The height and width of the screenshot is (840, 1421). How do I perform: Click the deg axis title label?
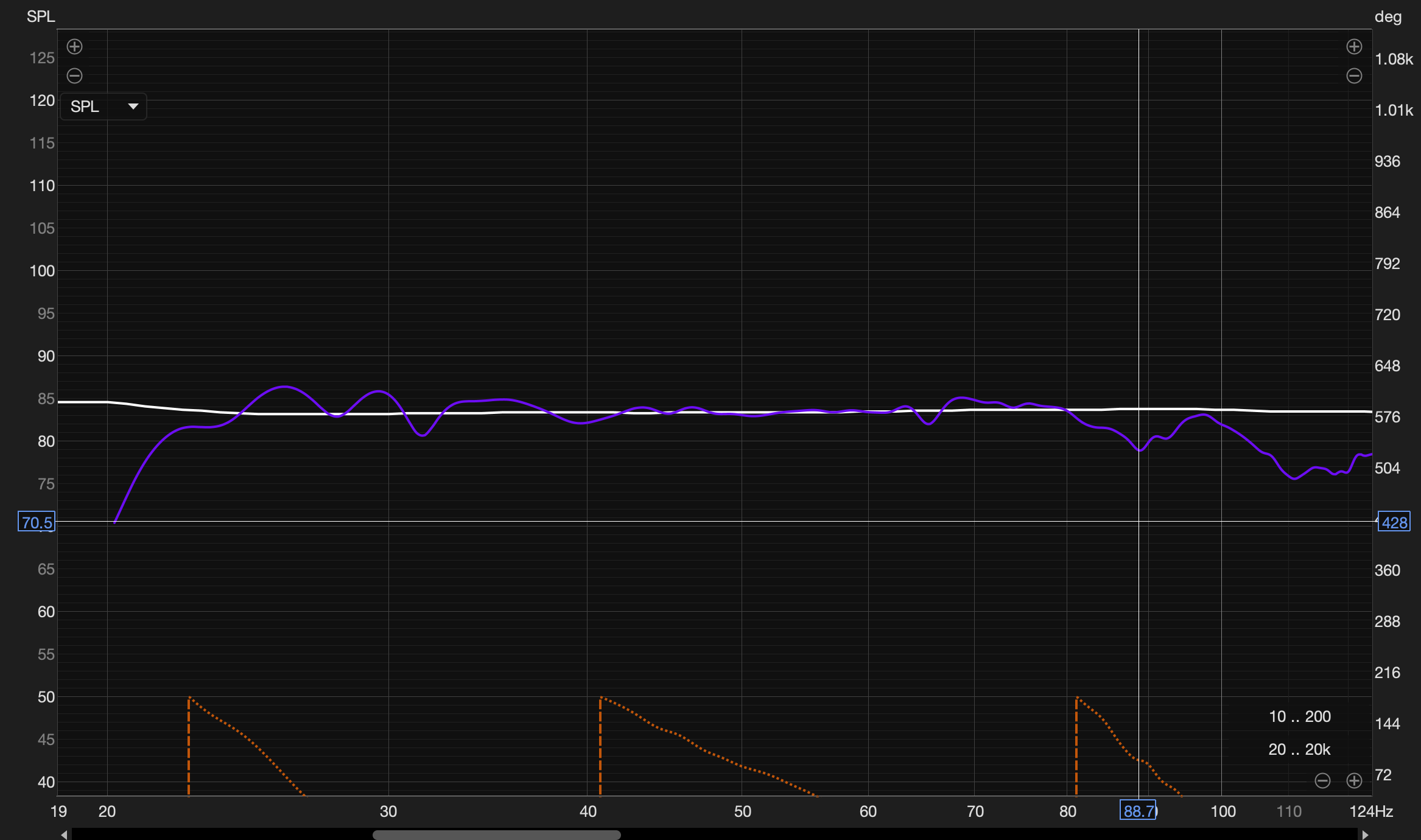click(1388, 16)
